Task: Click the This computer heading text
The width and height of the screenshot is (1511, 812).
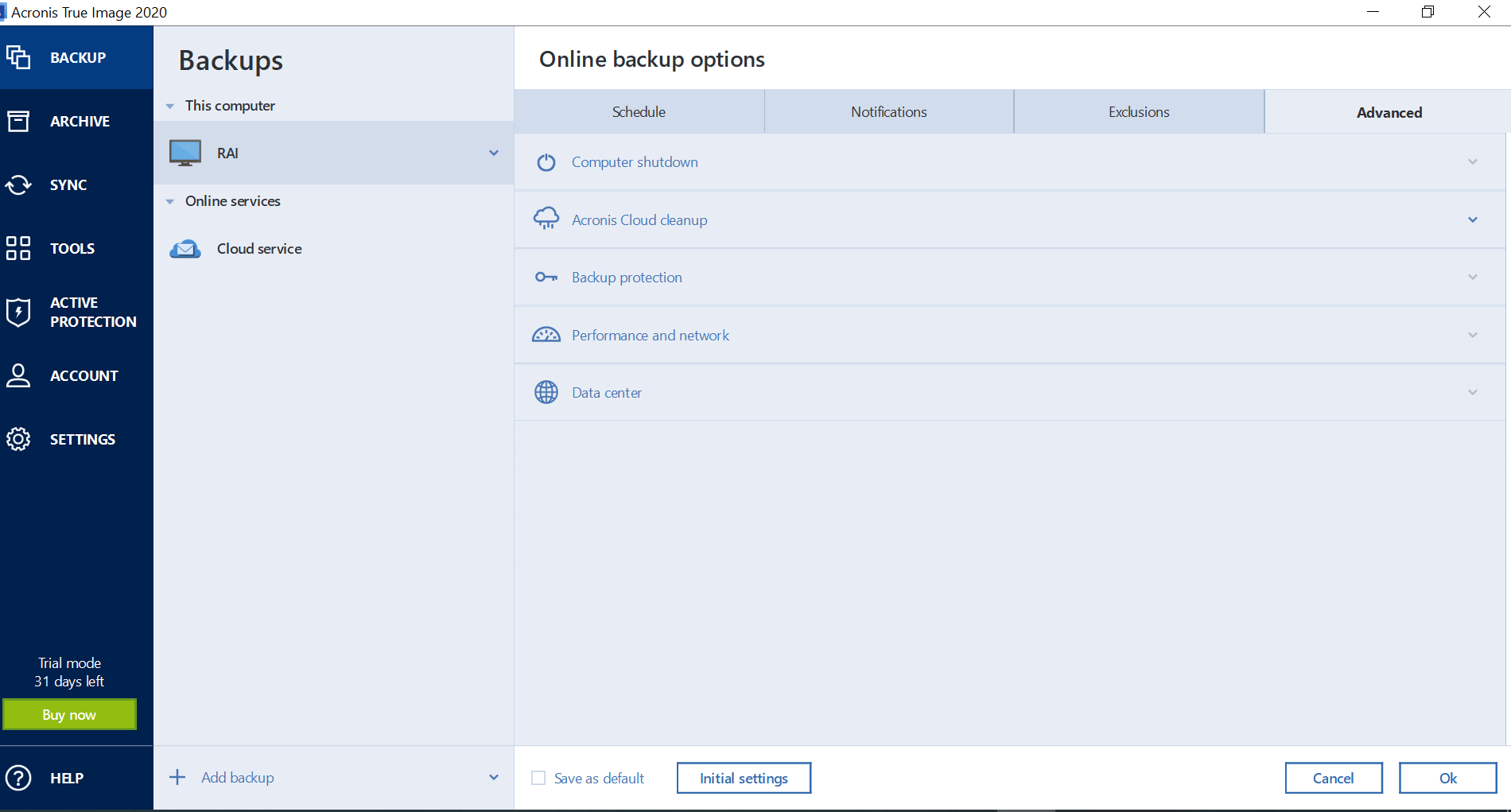Action: (x=230, y=105)
